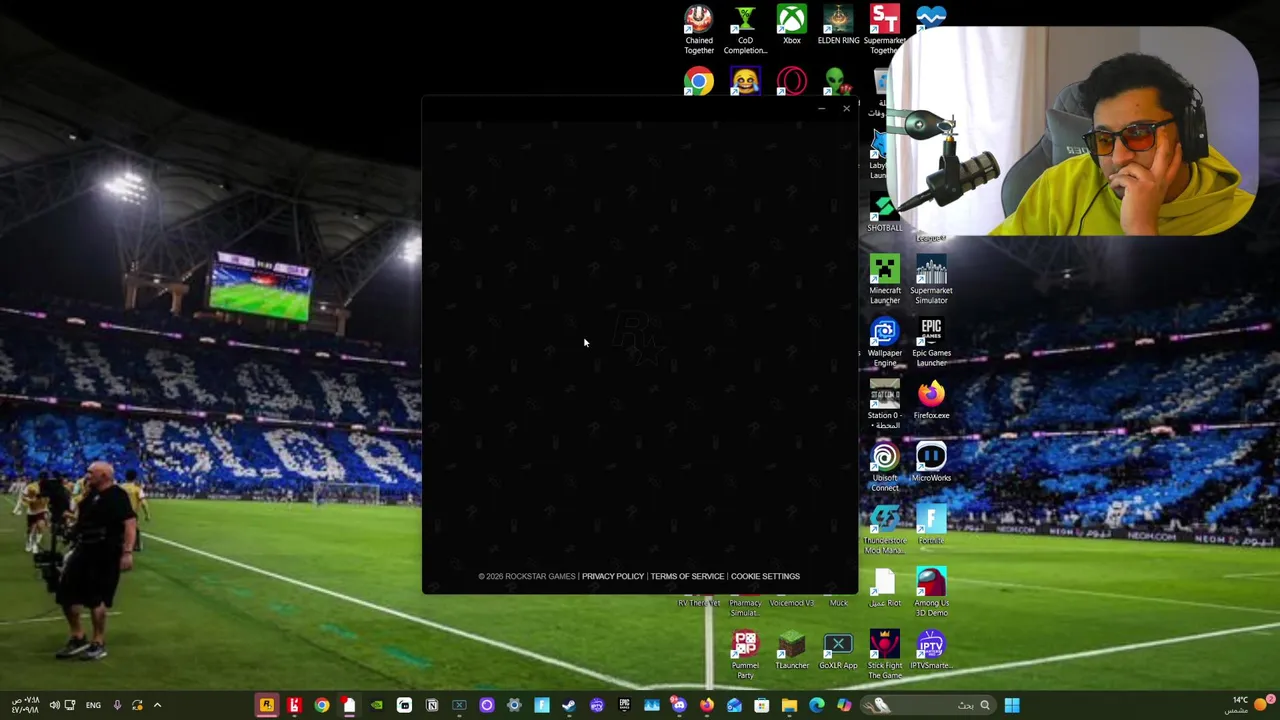
Task: Open IPTVSmarters desktop shortcut
Action: click(x=931, y=649)
